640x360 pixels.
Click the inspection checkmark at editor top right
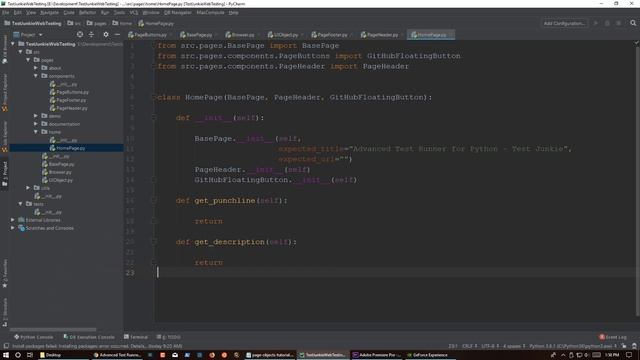coord(636,43)
